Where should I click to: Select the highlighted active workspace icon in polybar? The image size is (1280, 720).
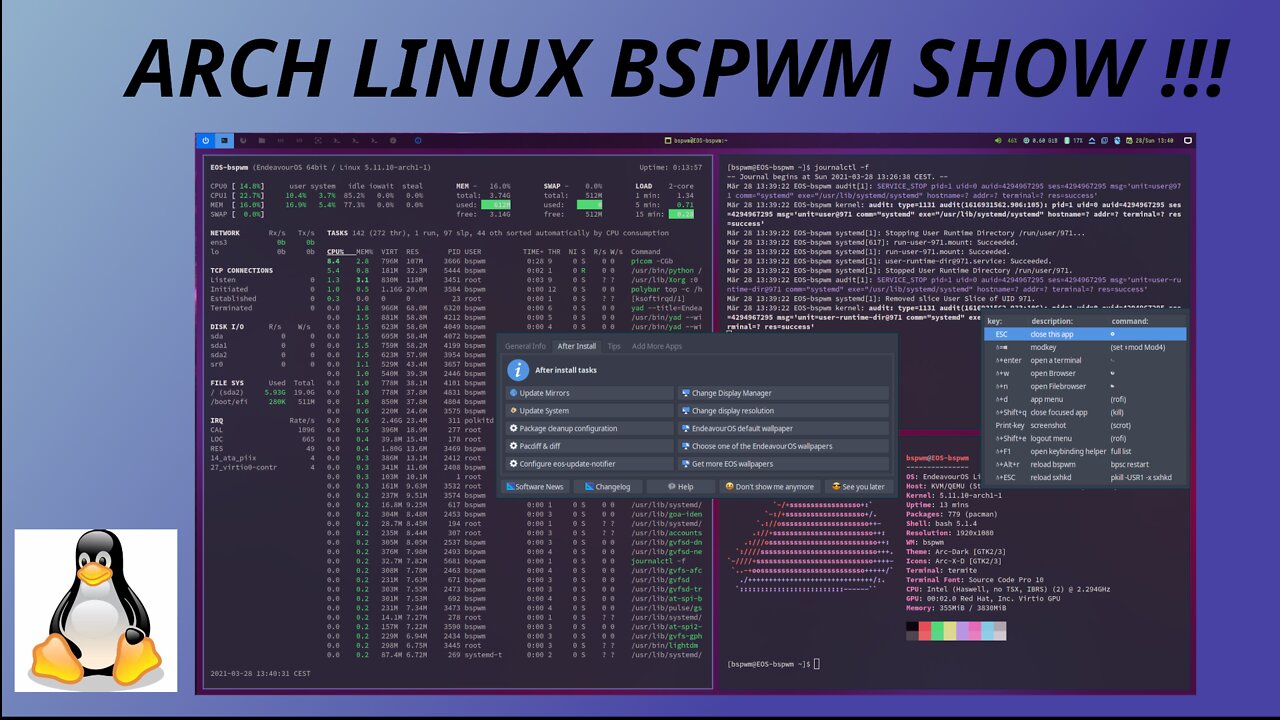(x=225, y=141)
